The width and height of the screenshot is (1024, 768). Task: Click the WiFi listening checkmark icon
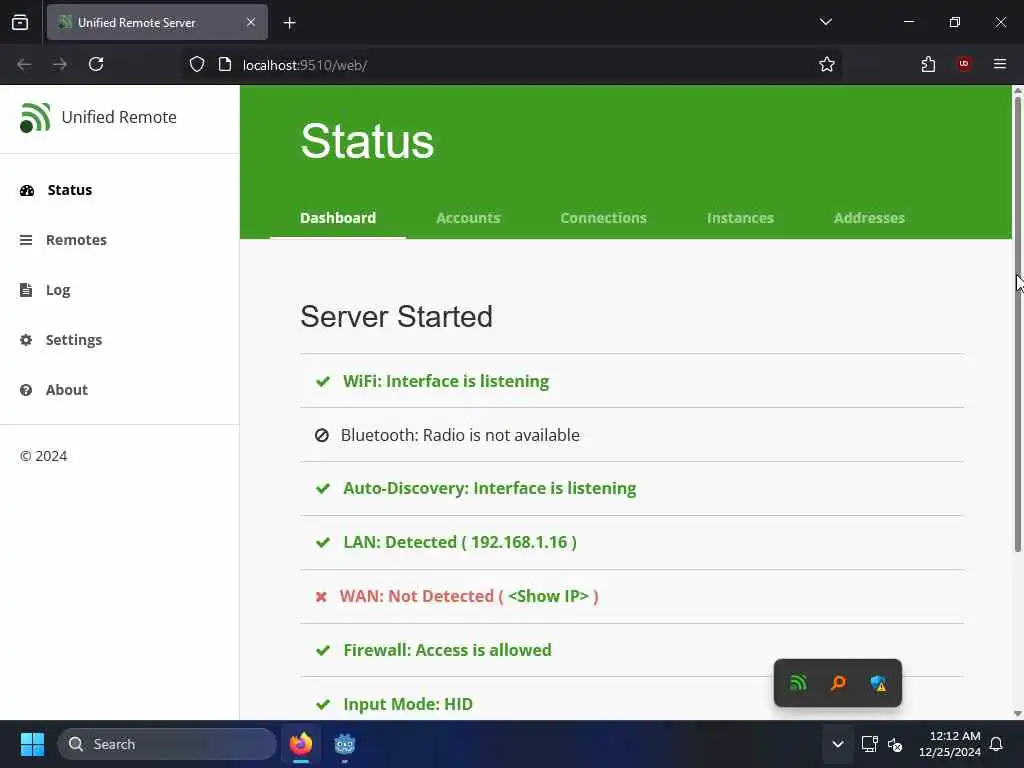(x=323, y=381)
